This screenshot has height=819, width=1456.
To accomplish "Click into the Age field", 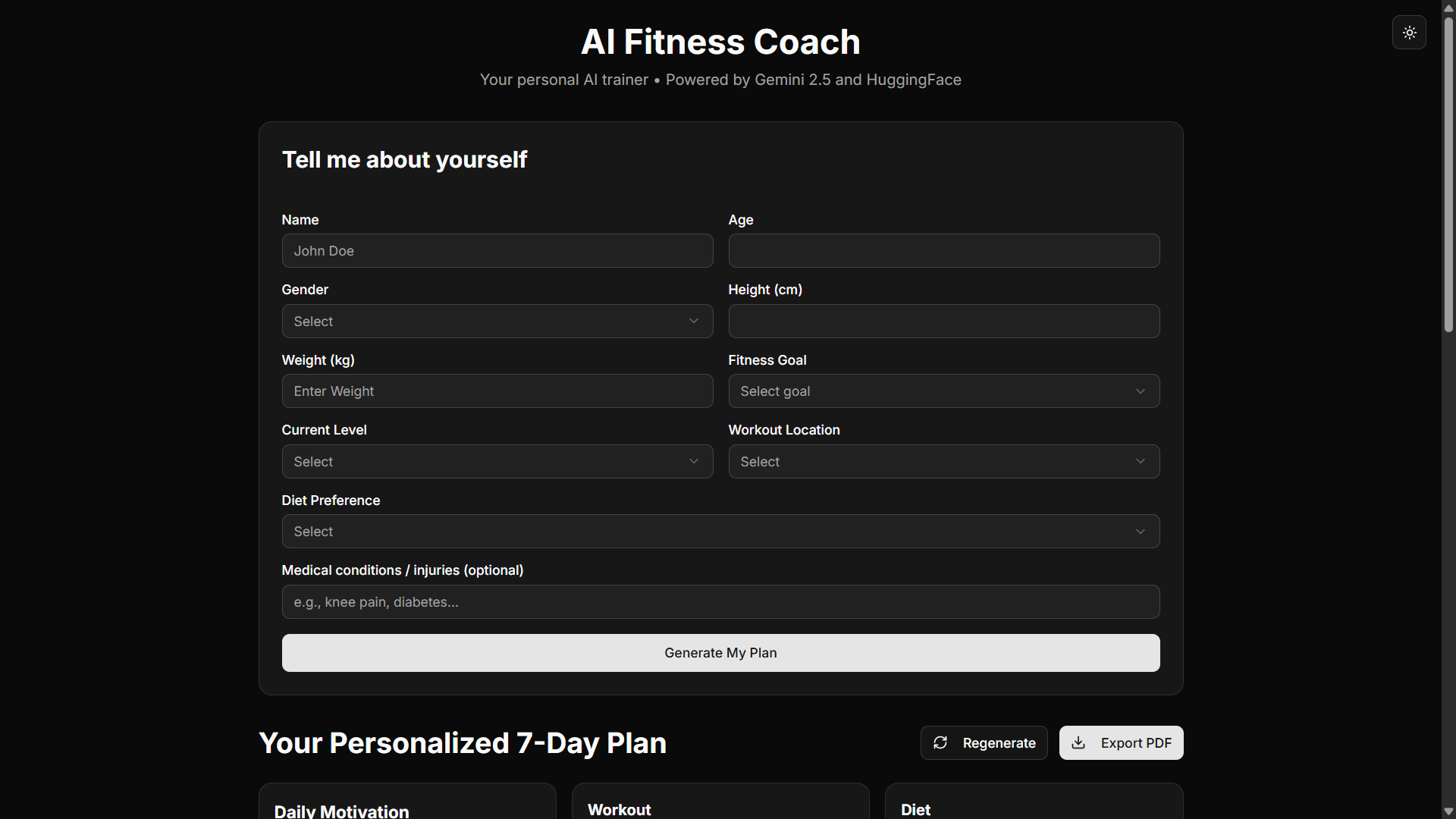I will [x=943, y=251].
